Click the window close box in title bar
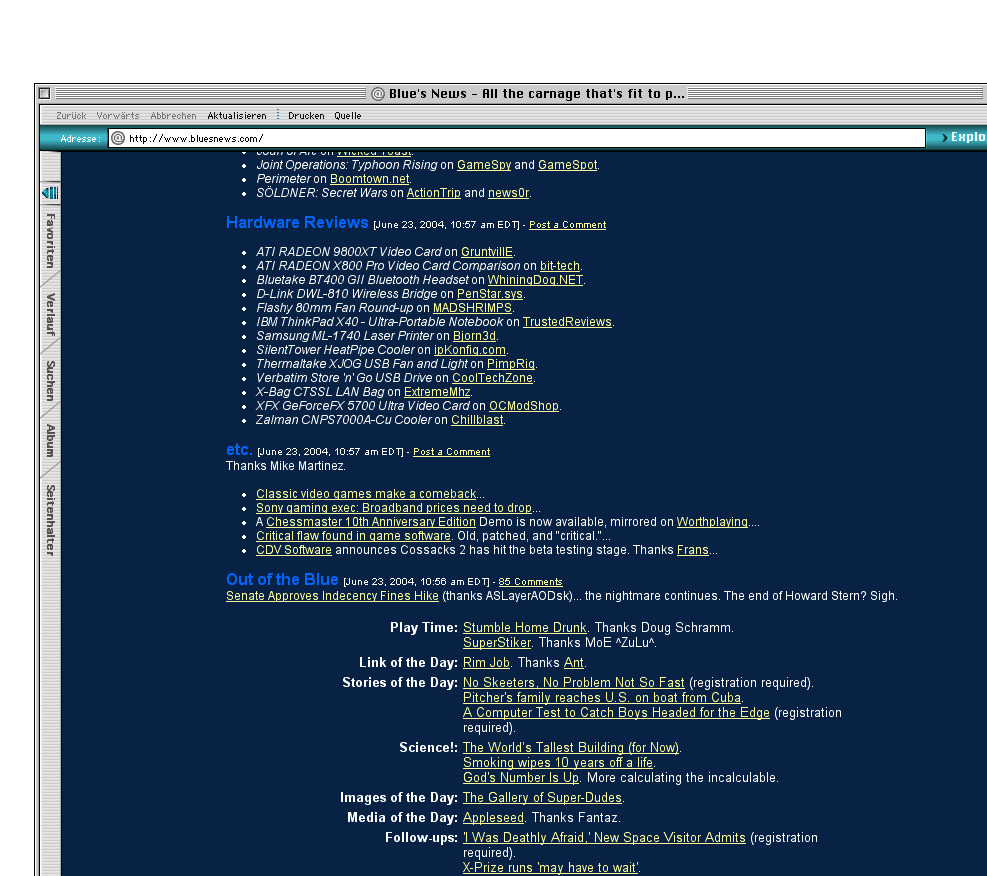987x876 pixels. click(44, 93)
